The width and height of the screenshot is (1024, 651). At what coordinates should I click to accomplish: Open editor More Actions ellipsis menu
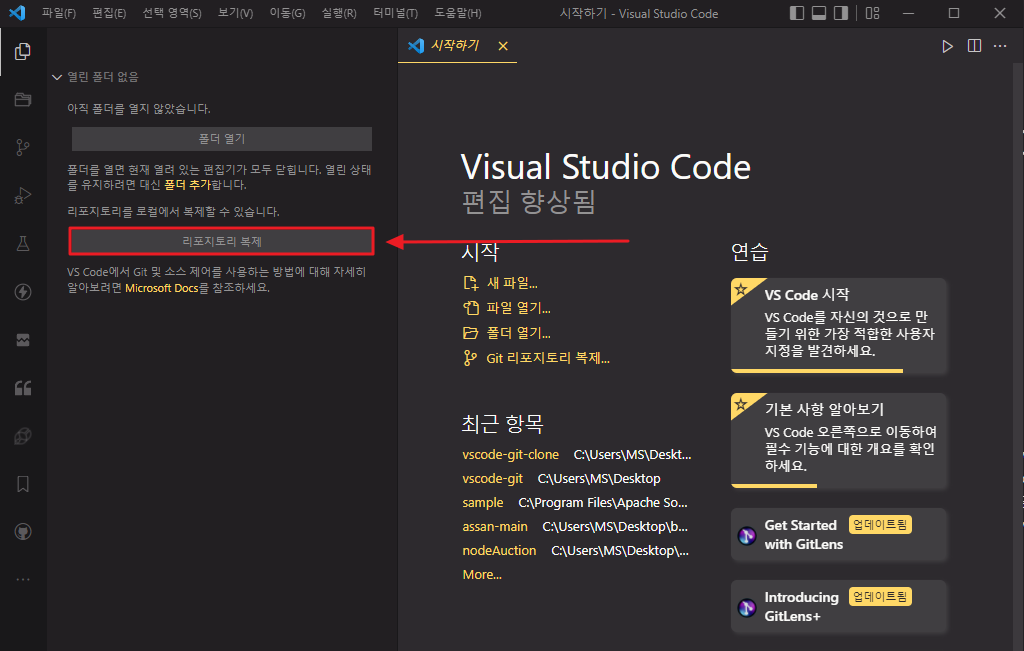(1000, 46)
